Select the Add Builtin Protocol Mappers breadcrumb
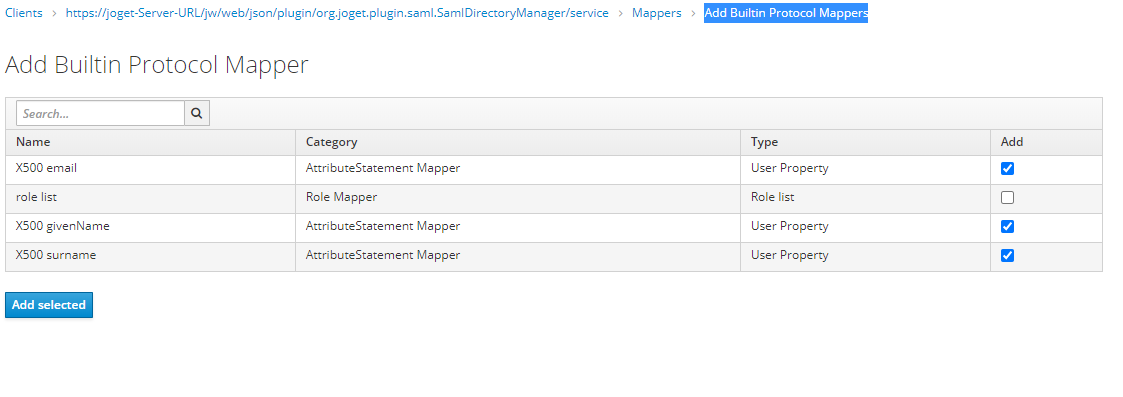This screenshot has height=397, width=1123. [786, 13]
